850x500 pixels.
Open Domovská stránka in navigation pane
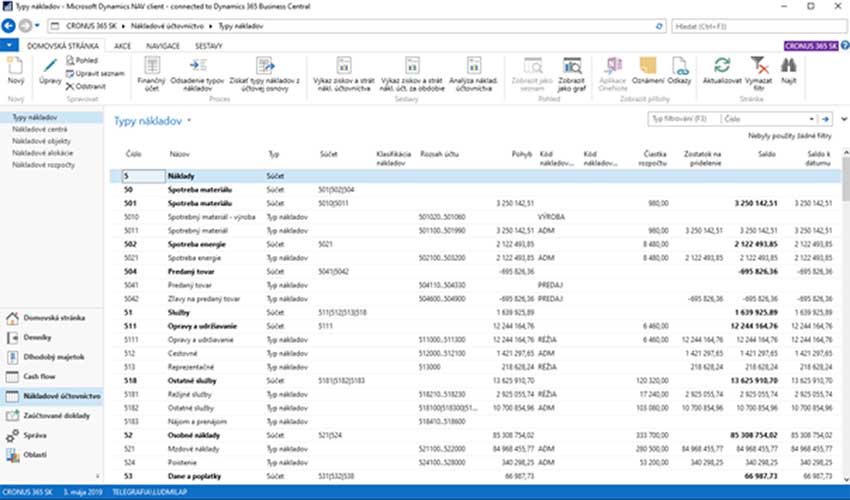click(52, 318)
